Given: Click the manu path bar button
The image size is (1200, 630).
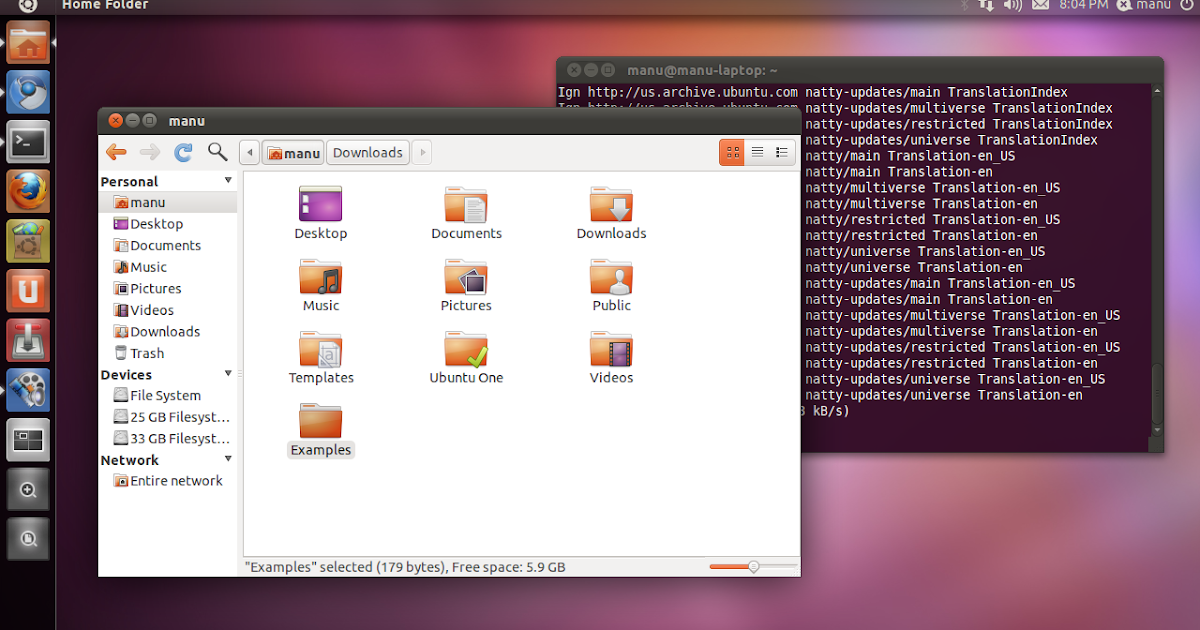Looking at the screenshot, I should pyautogui.click(x=293, y=152).
